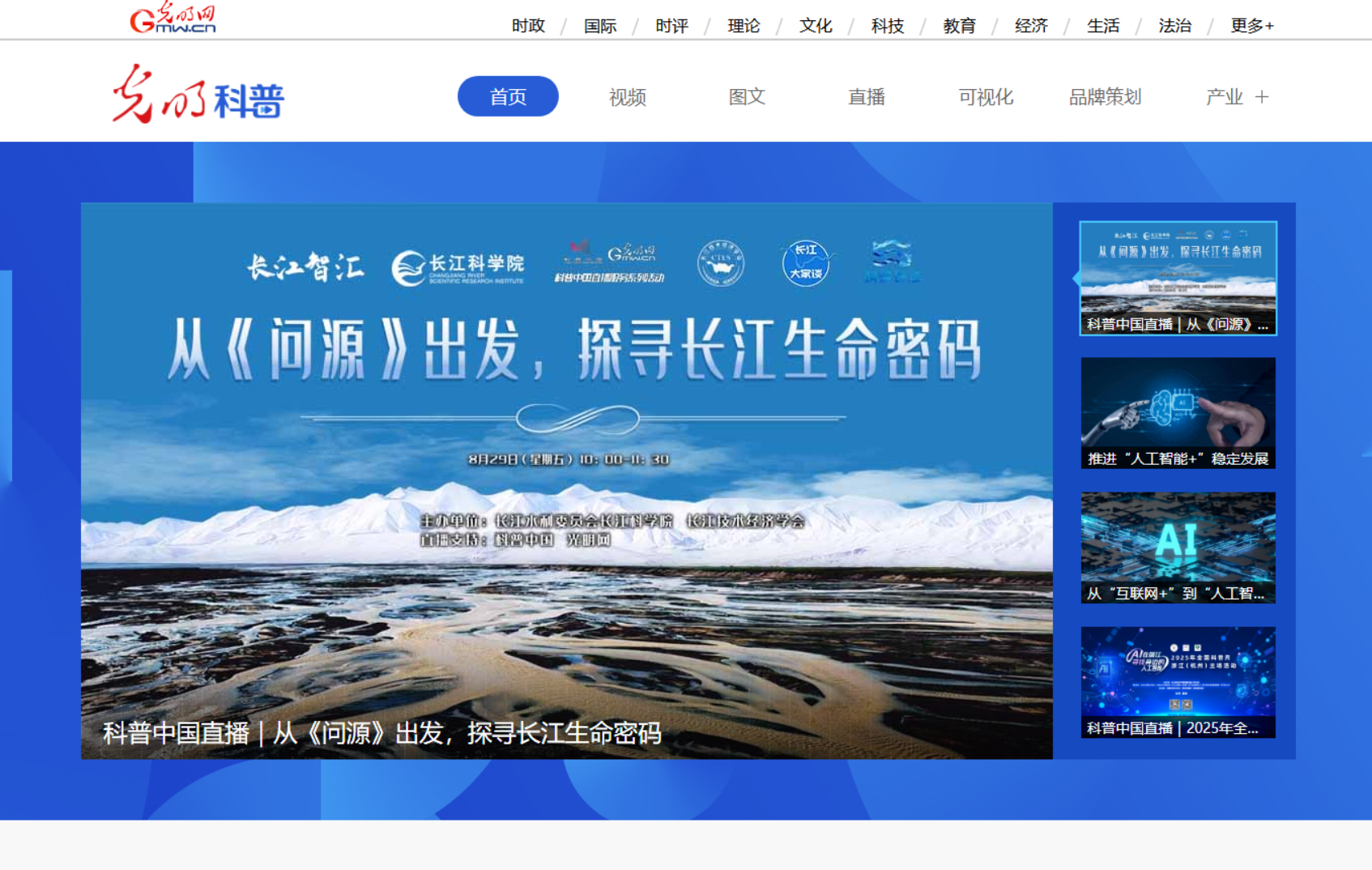The image size is (1372, 870).
Task: Visit the 法治 channel link
Action: [x=1175, y=26]
